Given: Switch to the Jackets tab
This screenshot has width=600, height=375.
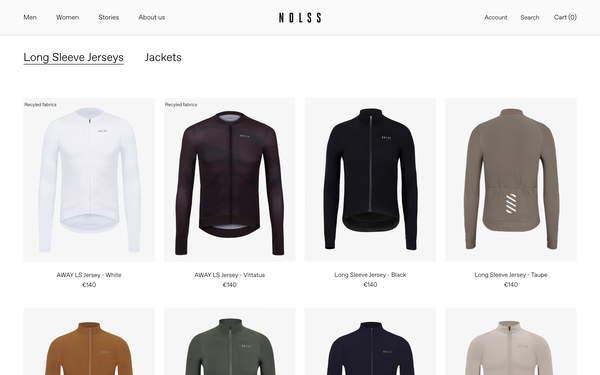Looking at the screenshot, I should coord(163,57).
